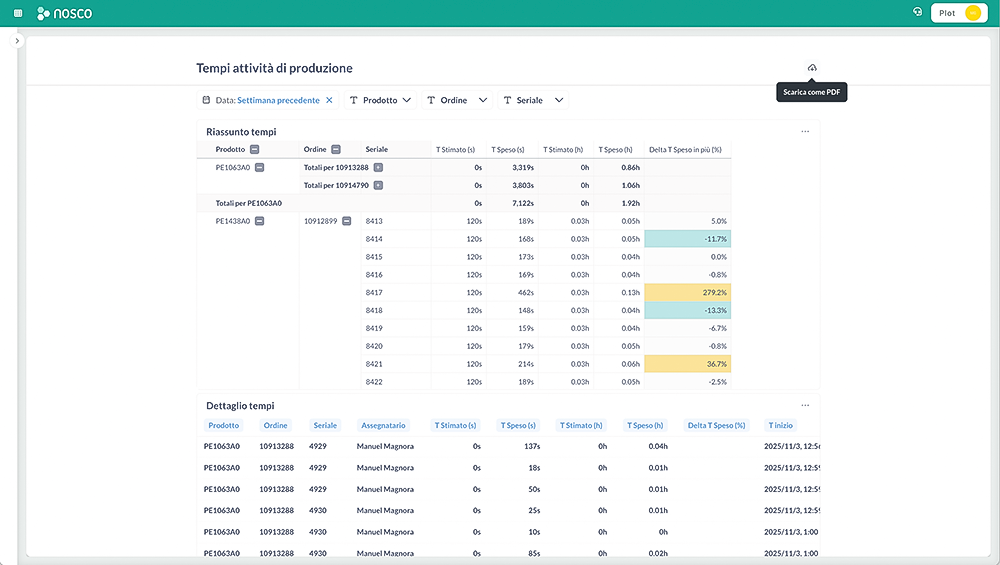Sort by Assegnatario column header
This screenshot has width=1000, height=565.
click(383, 425)
